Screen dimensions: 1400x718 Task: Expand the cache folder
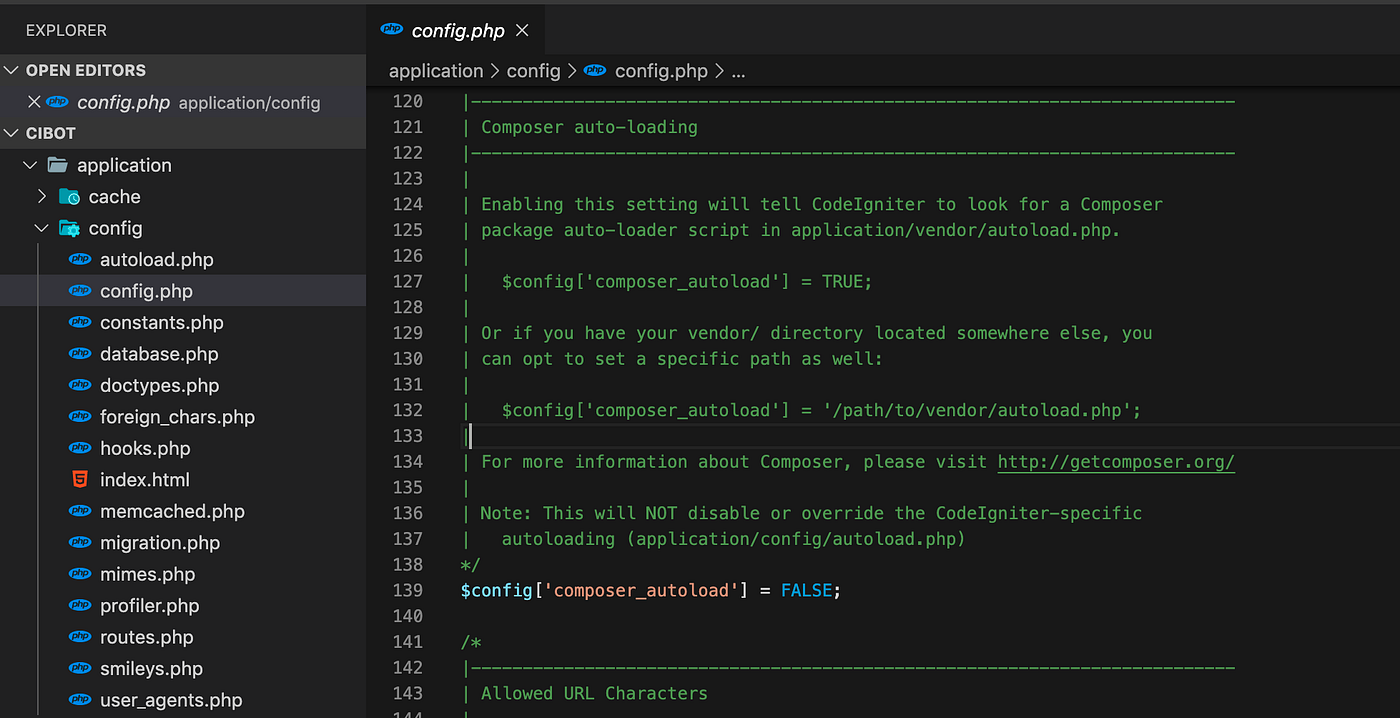pyautogui.click(x=41, y=196)
